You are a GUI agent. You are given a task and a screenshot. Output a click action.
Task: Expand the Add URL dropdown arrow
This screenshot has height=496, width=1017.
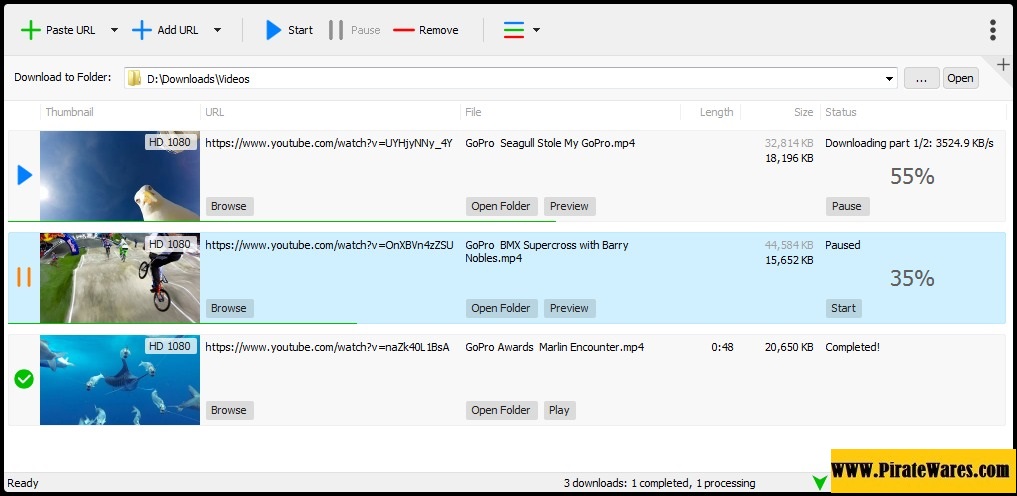coord(217,30)
